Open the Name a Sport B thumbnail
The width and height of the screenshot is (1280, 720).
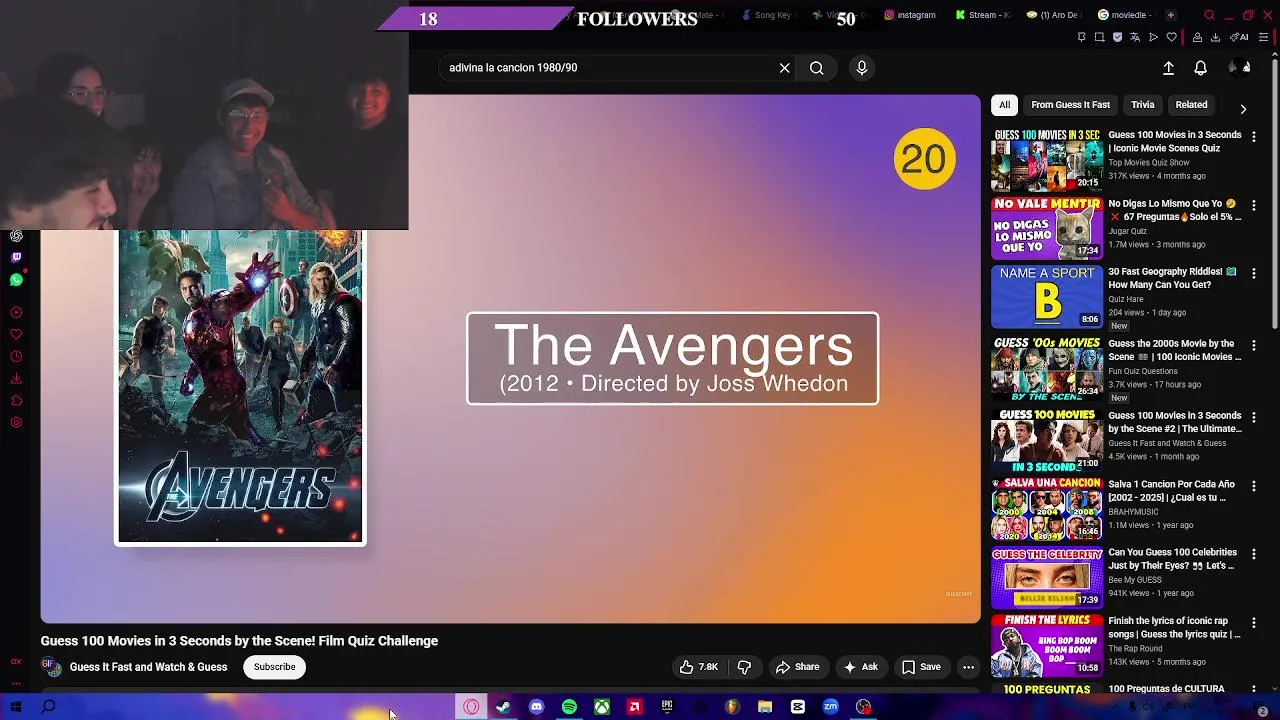coord(1046,296)
